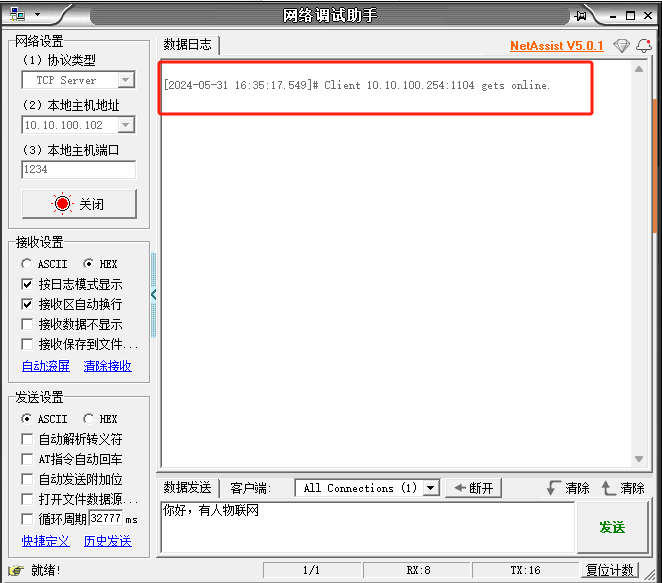
Task: Click the 就绪 status icon
Action: [16, 570]
